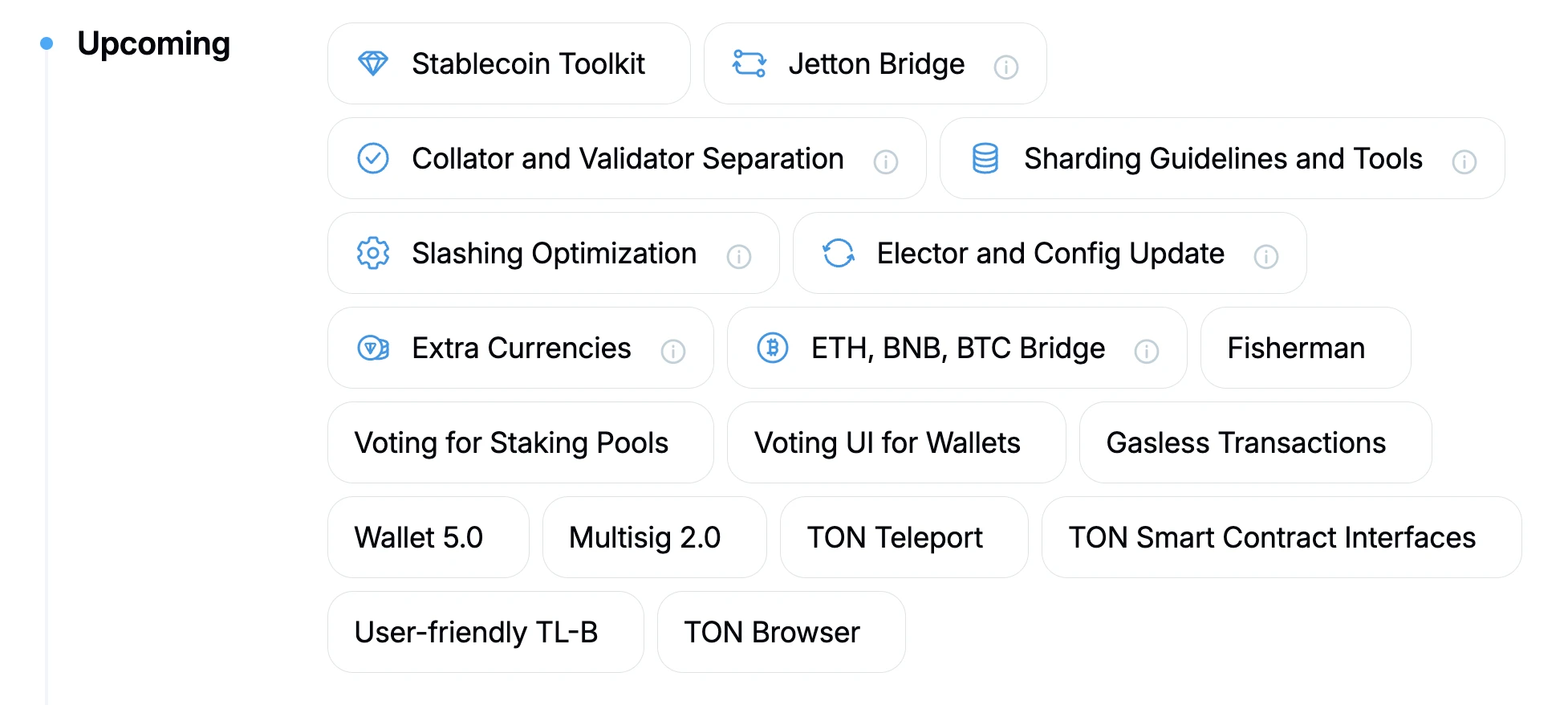Show info for Jetton Bridge

pyautogui.click(x=1006, y=67)
